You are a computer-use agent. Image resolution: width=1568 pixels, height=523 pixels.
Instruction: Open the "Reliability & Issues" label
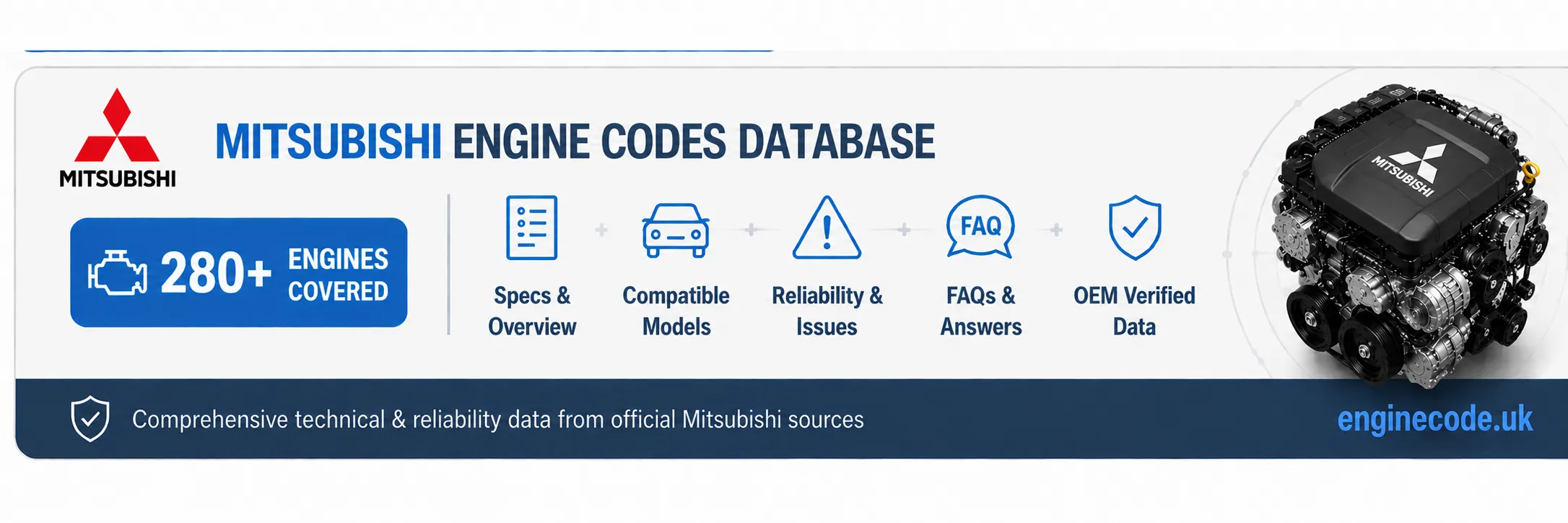(x=827, y=311)
